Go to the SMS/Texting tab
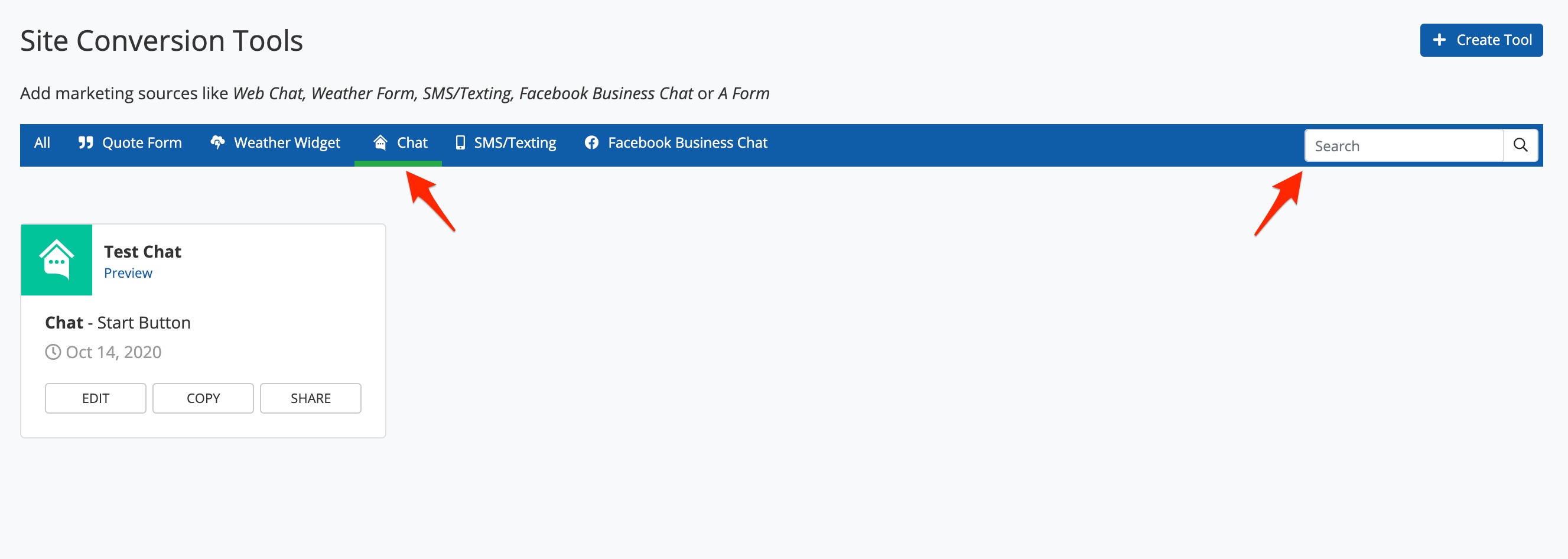The height and width of the screenshot is (559, 1568). pyautogui.click(x=515, y=142)
